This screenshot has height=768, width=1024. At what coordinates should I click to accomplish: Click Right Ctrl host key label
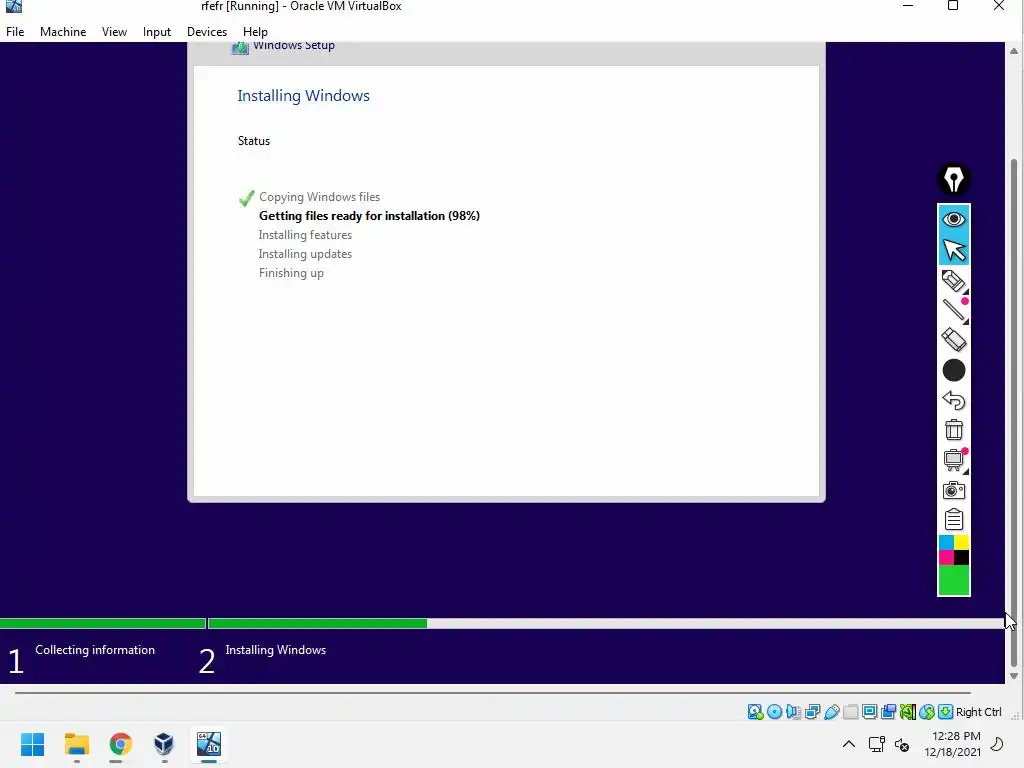click(978, 712)
